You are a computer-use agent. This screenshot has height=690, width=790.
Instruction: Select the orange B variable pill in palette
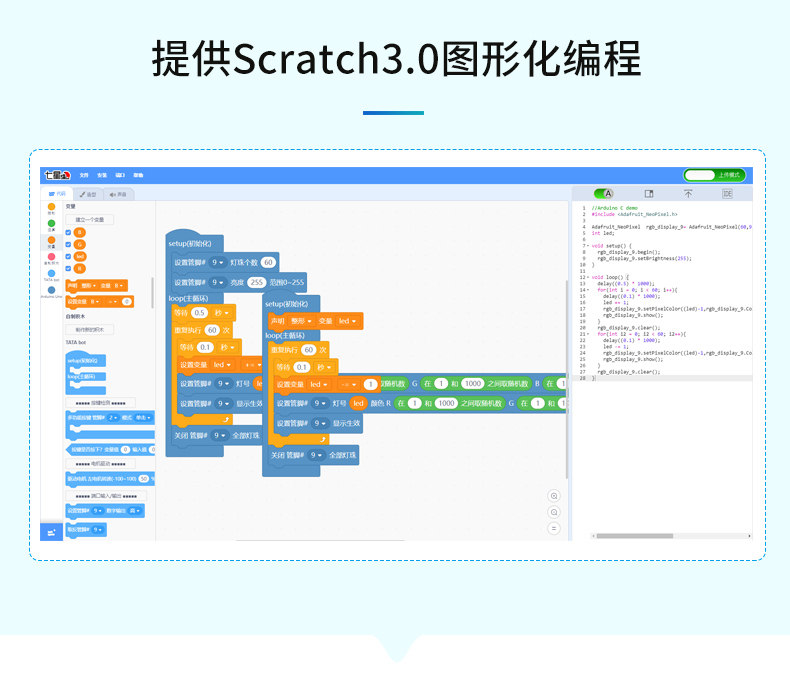(x=80, y=232)
